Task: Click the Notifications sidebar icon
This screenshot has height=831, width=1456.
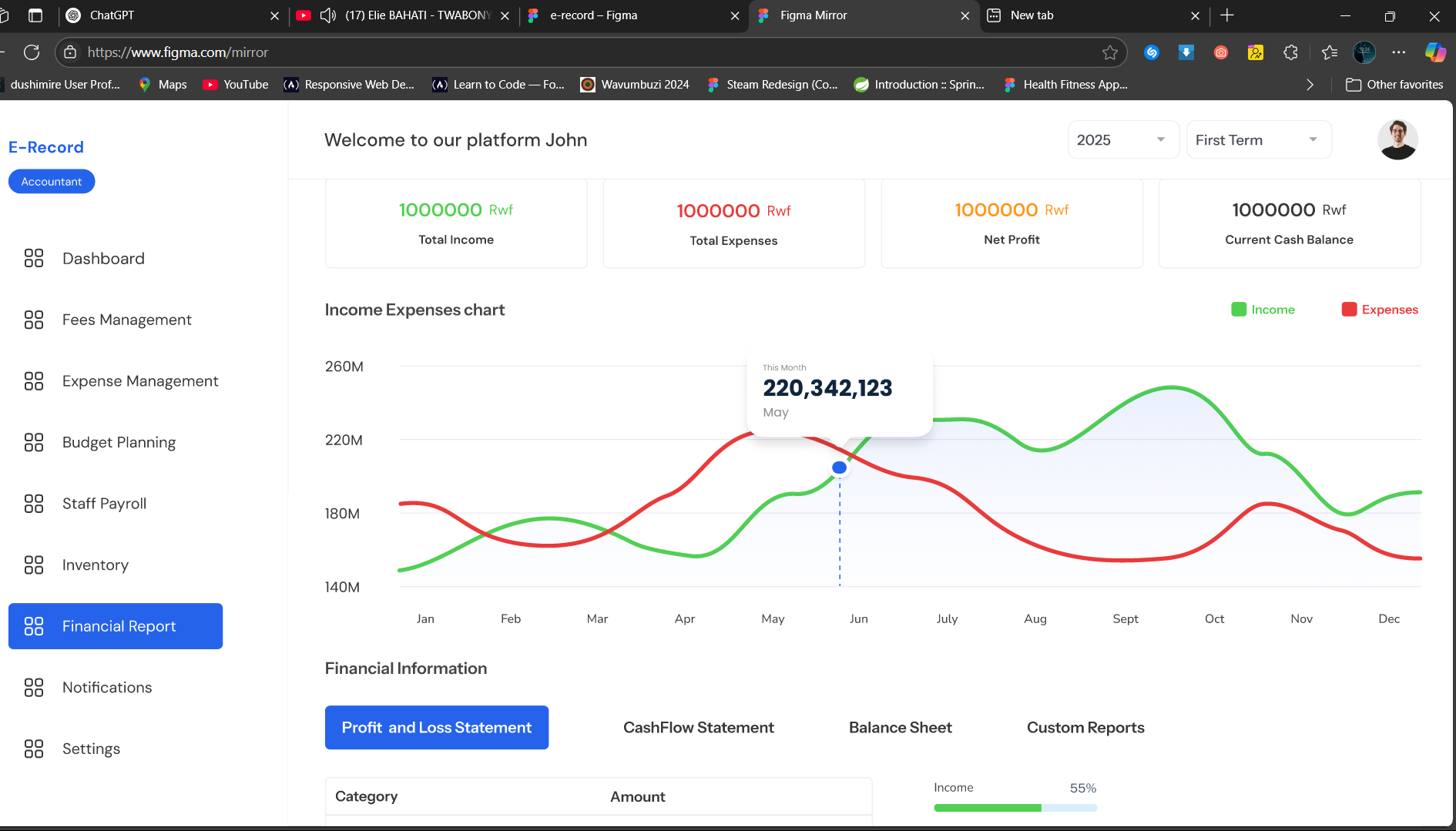Action: pyautogui.click(x=34, y=687)
